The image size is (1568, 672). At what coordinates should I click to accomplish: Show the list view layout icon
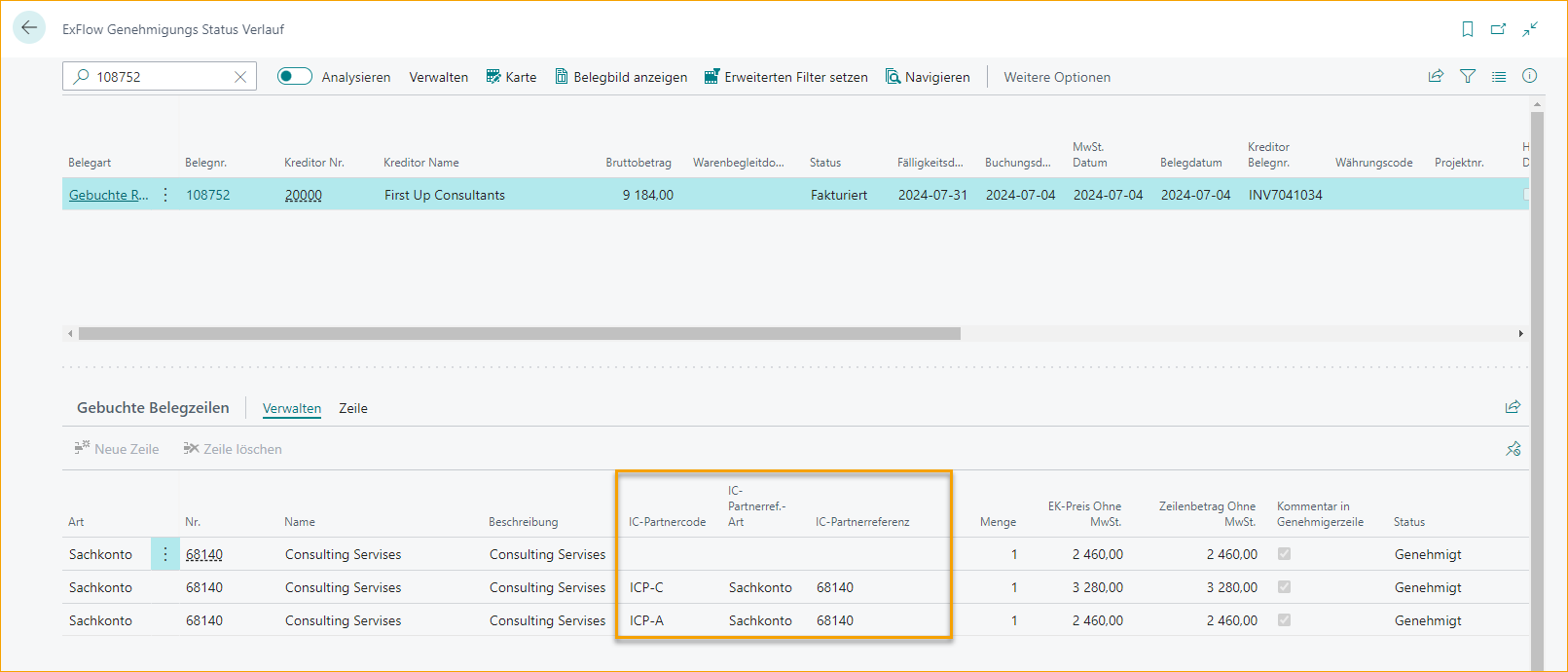coord(1499,76)
